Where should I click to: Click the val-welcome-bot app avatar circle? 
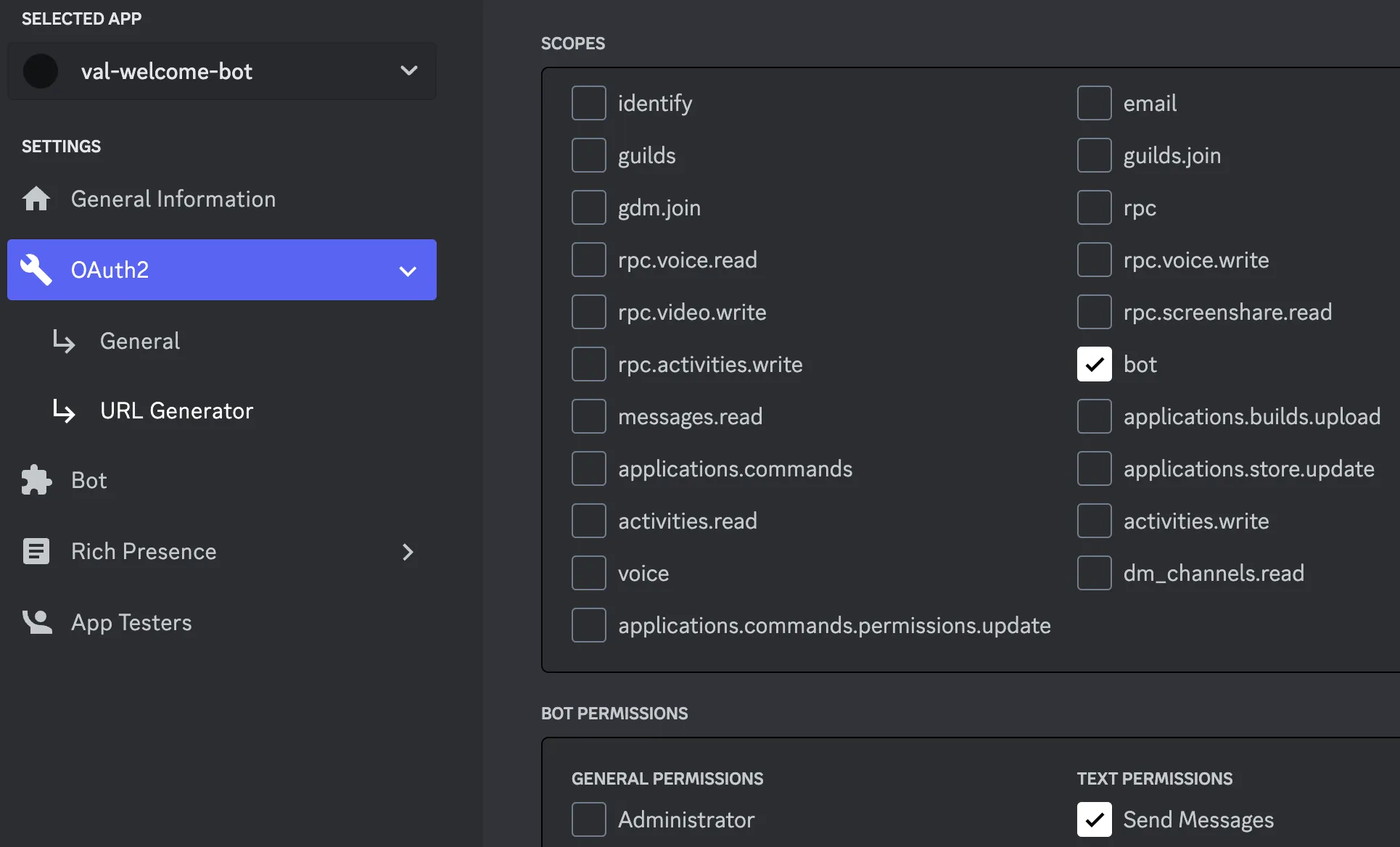click(41, 70)
